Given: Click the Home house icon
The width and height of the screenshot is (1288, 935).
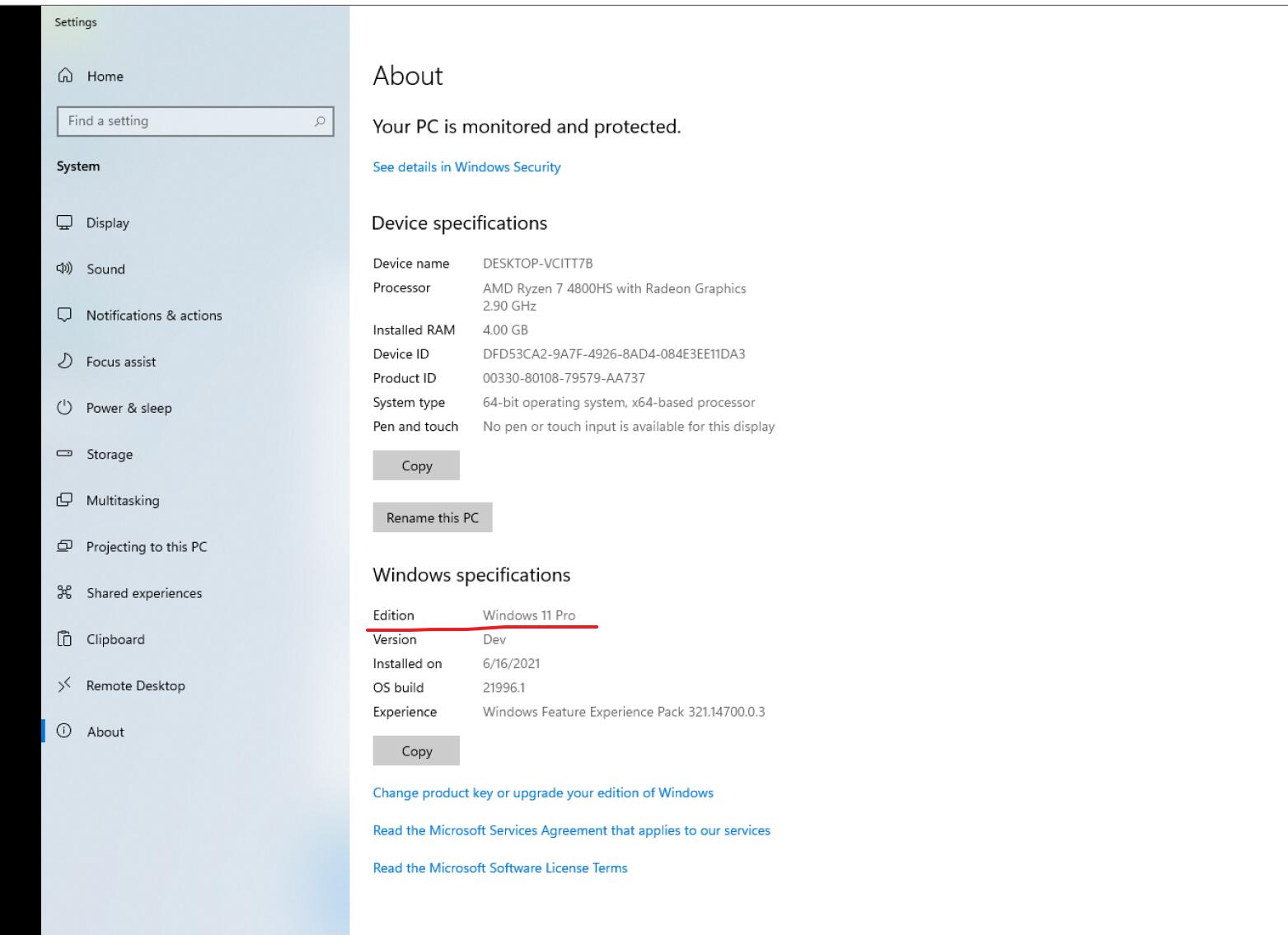Looking at the screenshot, I should click(65, 76).
